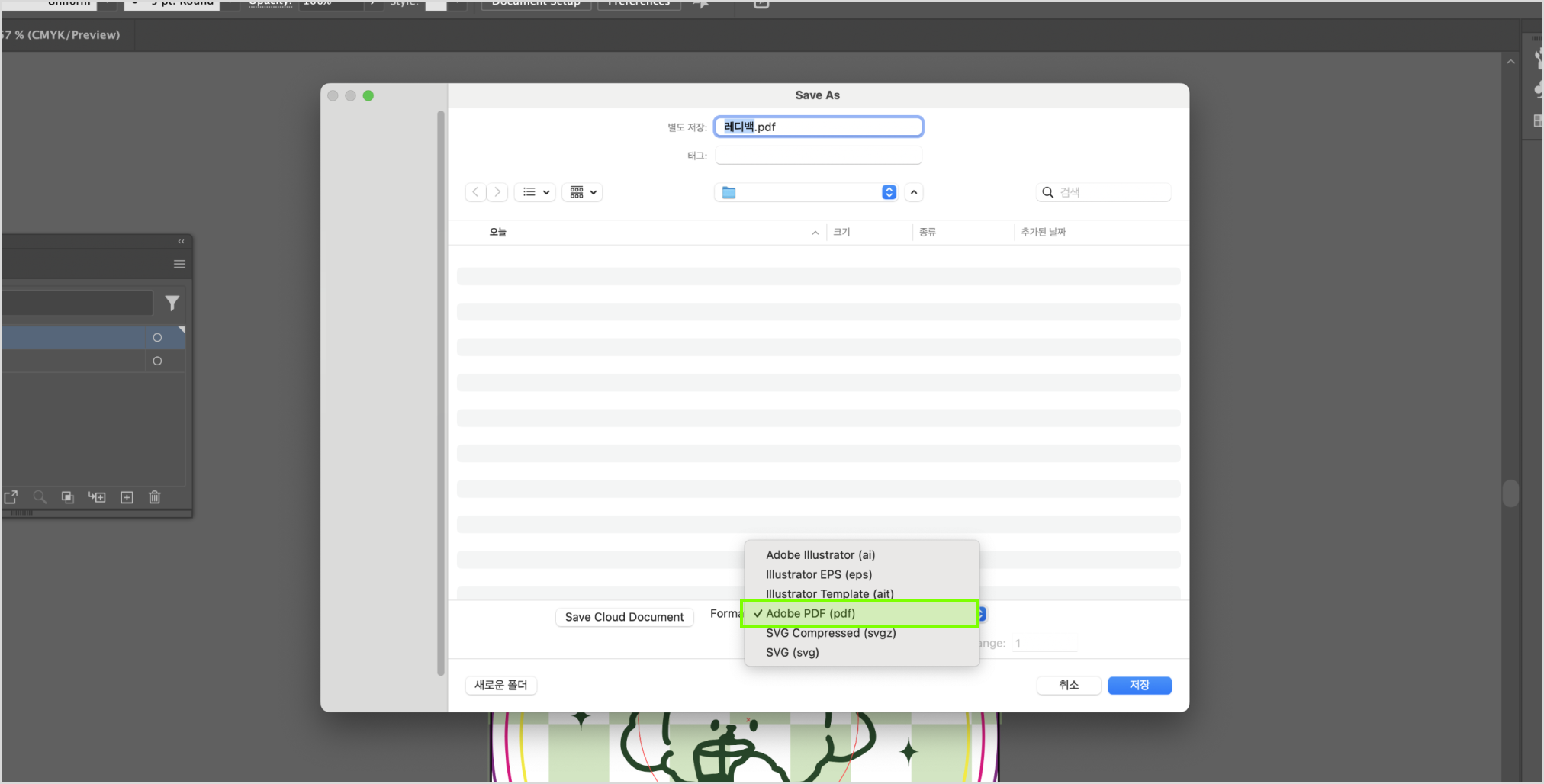
Task: Collapse dialog using the chevron-up button
Action: coord(914,192)
